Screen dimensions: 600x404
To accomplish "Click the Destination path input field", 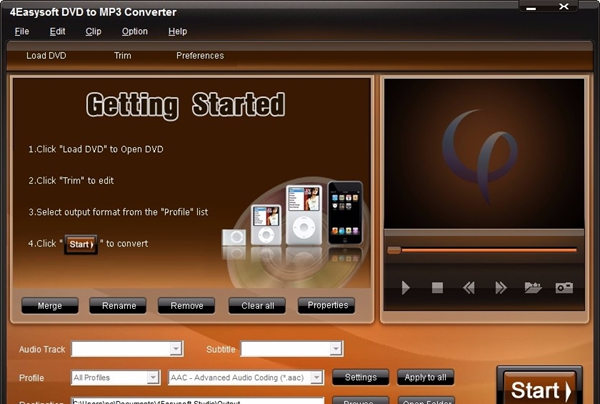I will [x=198, y=401].
